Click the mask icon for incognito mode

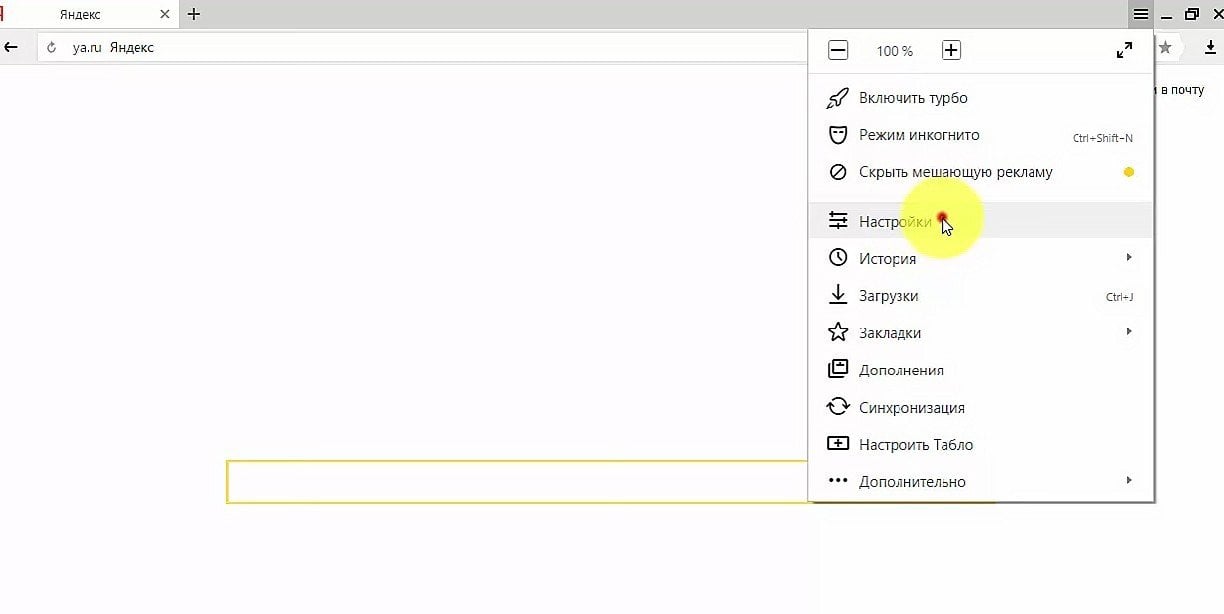[x=838, y=135]
